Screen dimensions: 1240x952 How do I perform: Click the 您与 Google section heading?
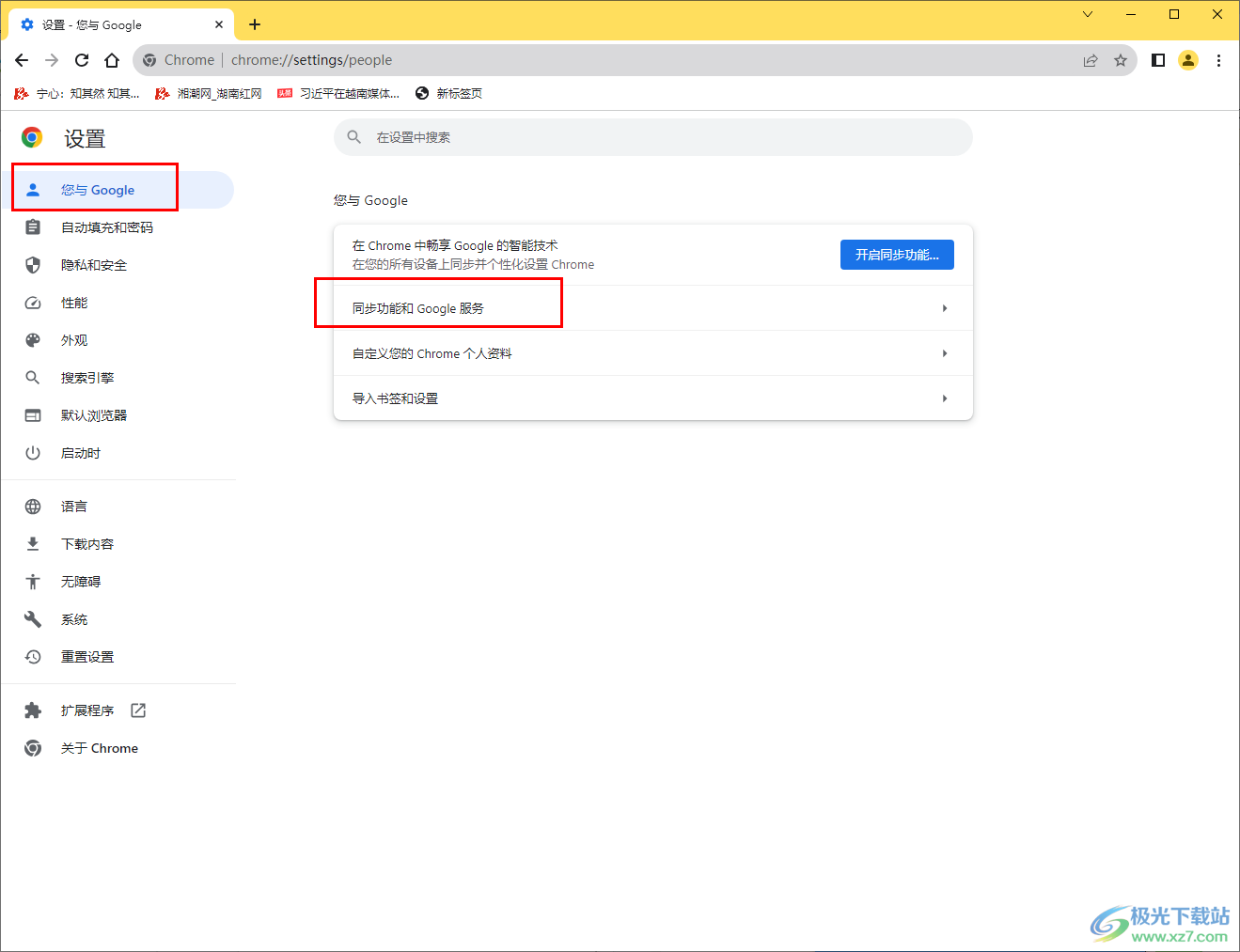(x=370, y=200)
